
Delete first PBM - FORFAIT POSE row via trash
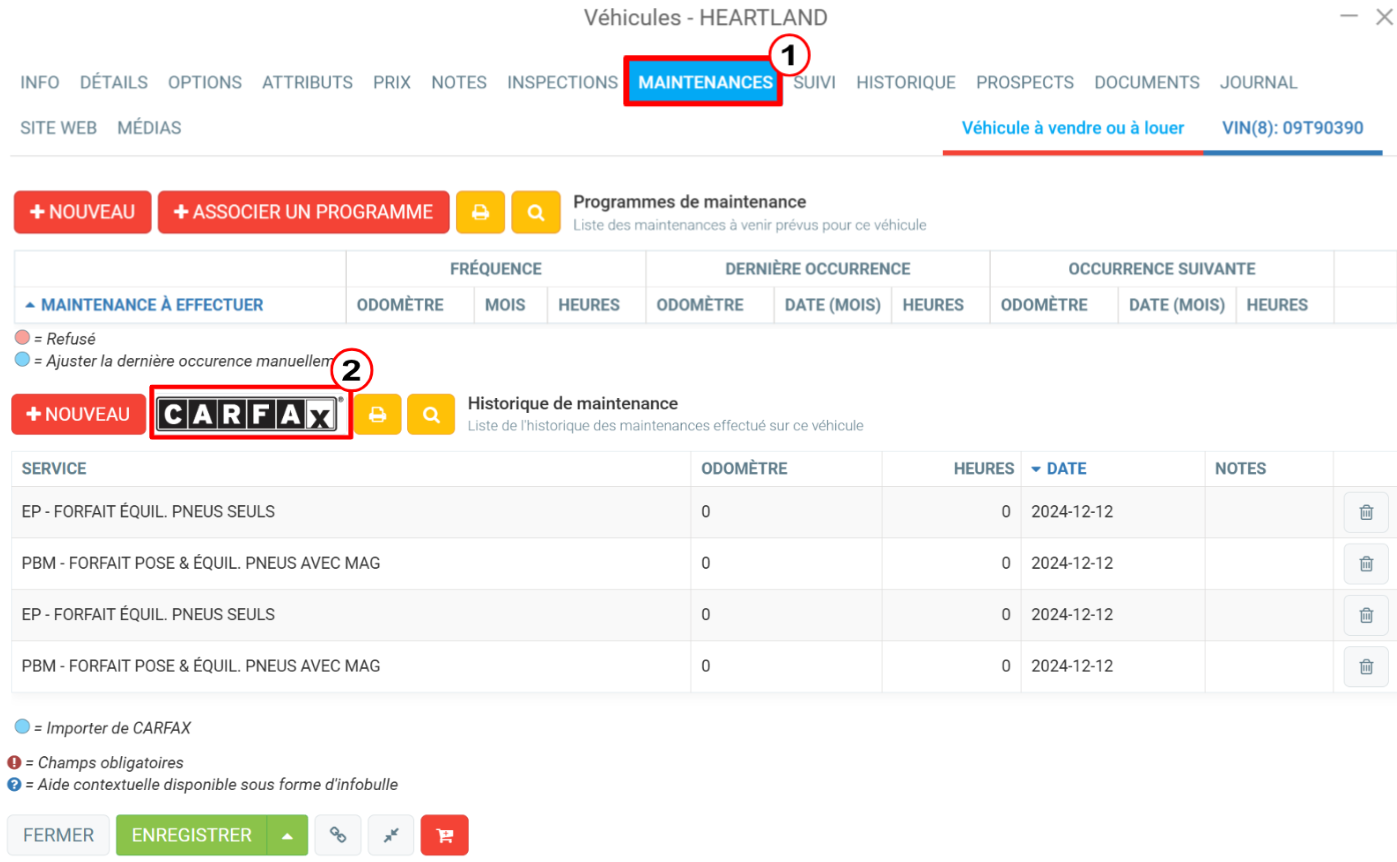click(1366, 563)
